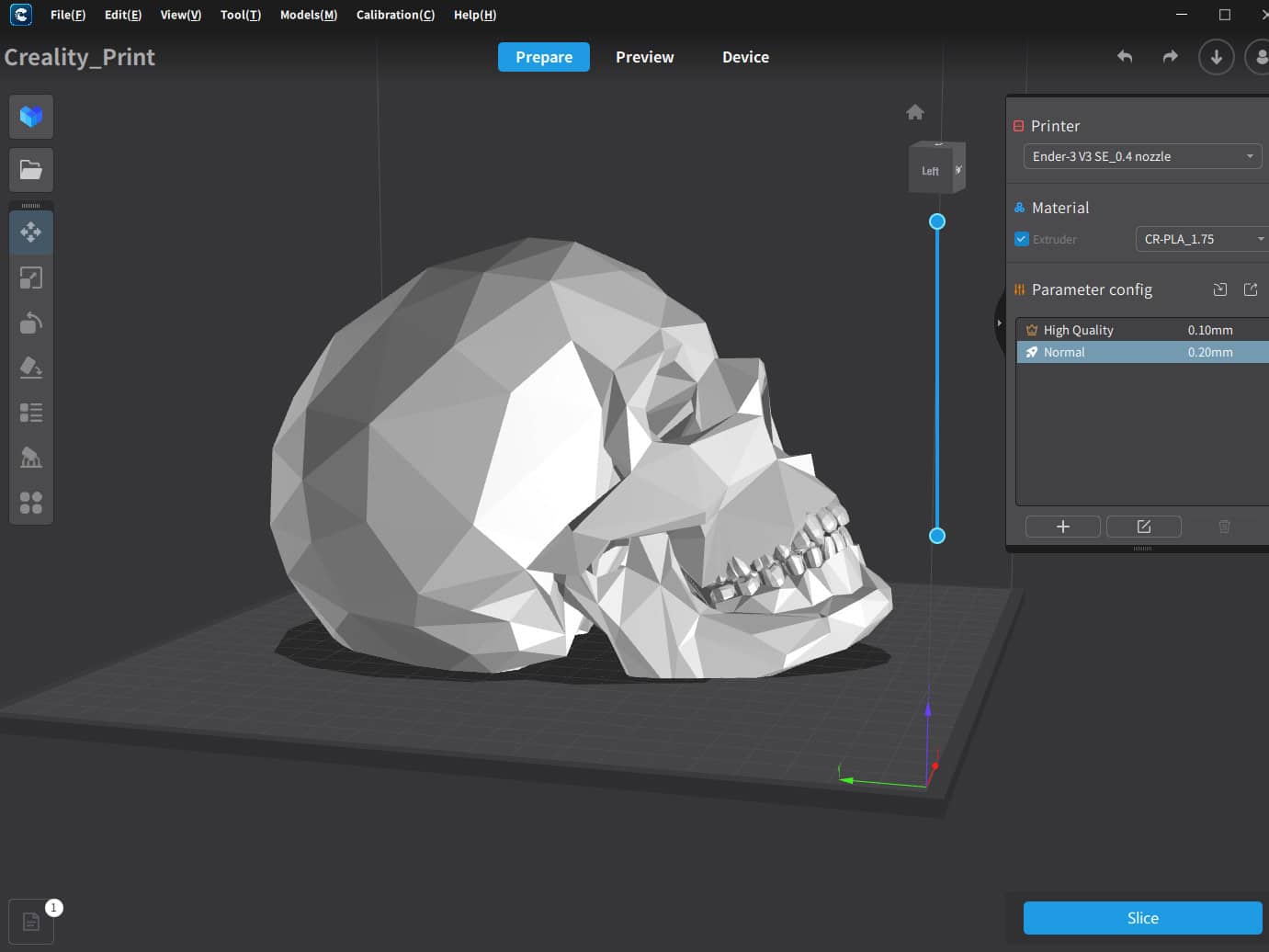Screen dimensions: 1269x952
Task: Click the top handle of layer slider
Action: 937,221
